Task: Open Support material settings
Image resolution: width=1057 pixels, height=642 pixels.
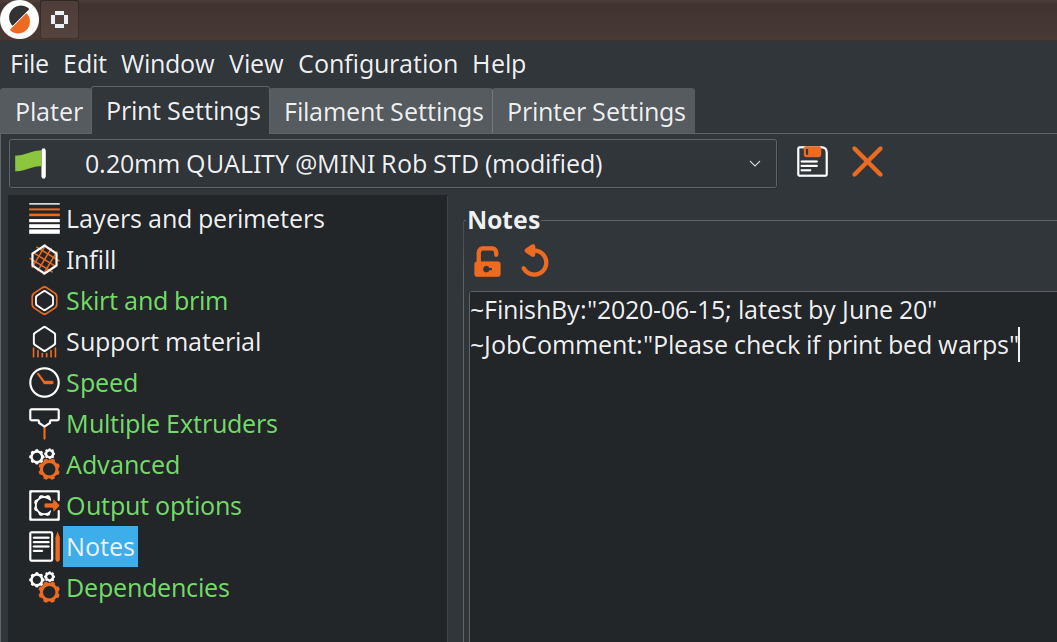Action: coord(163,342)
